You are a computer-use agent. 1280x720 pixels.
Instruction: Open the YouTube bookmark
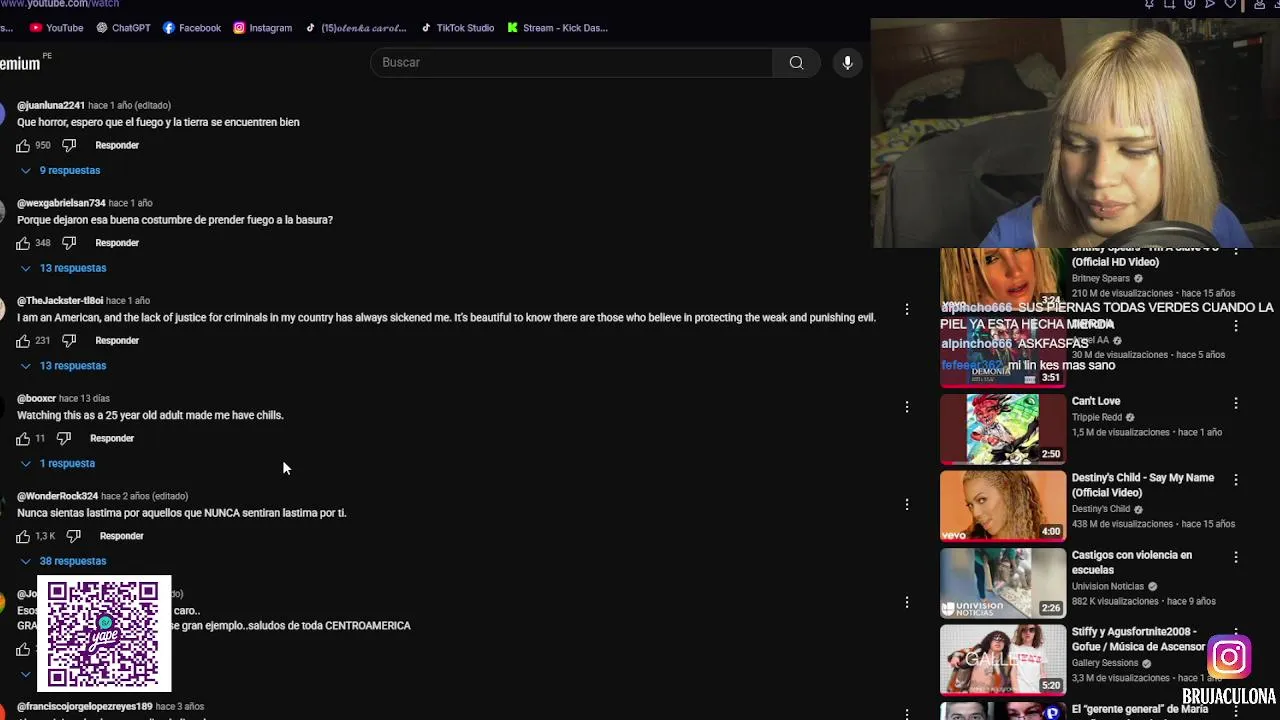(57, 28)
